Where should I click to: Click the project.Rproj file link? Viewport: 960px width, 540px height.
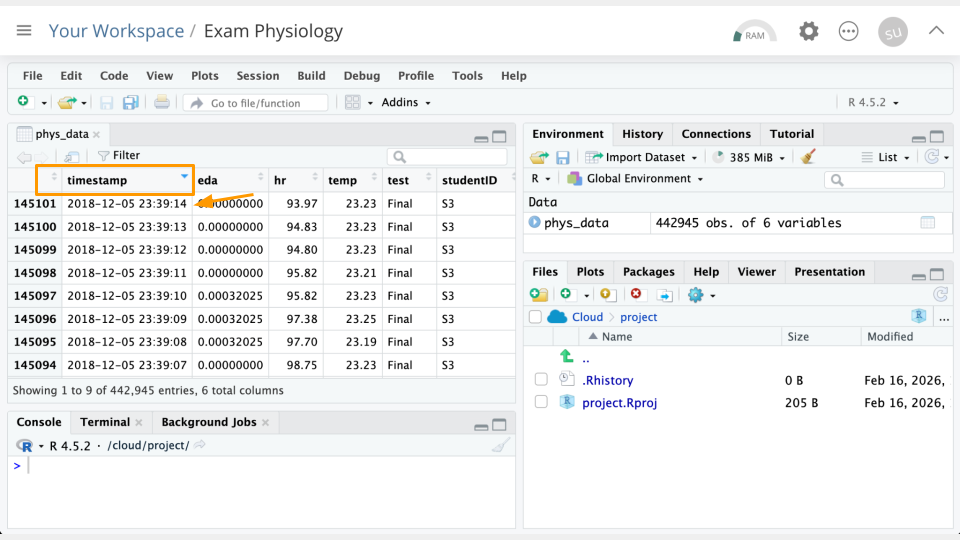pyautogui.click(x=619, y=402)
